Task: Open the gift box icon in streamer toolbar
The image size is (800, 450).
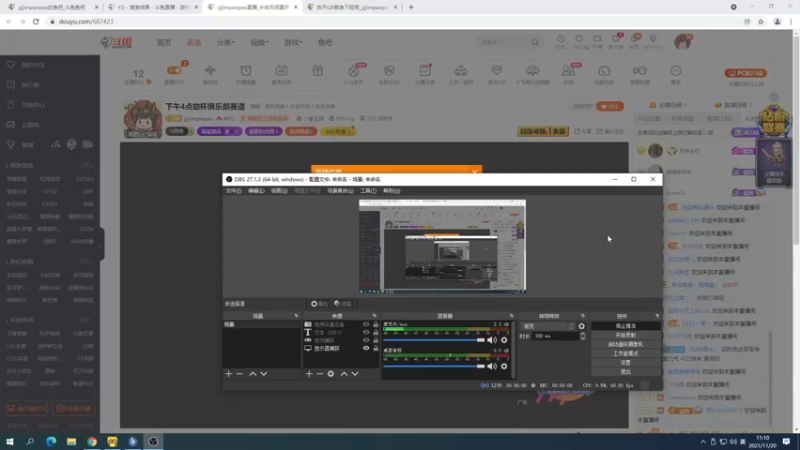Action: [x=317, y=71]
